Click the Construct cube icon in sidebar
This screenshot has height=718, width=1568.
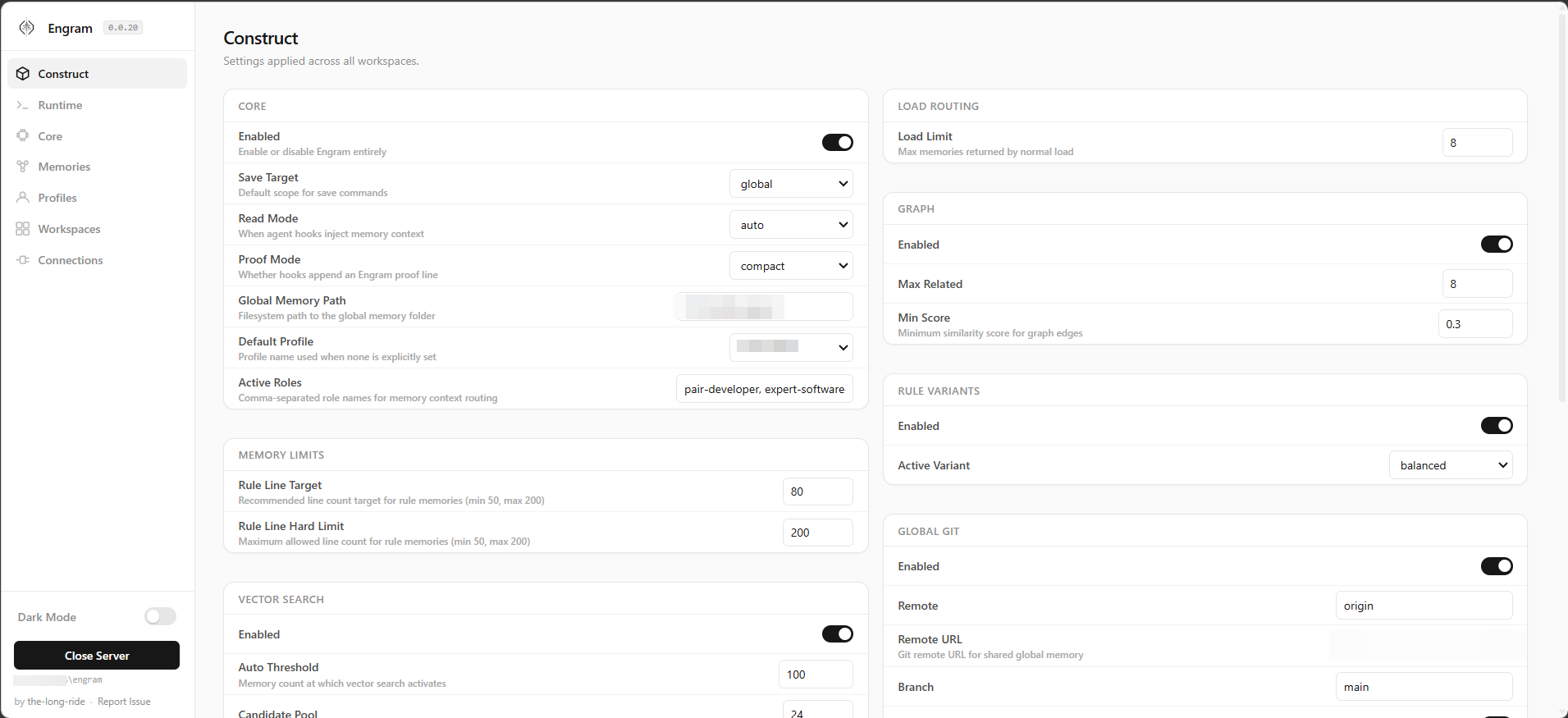(23, 74)
